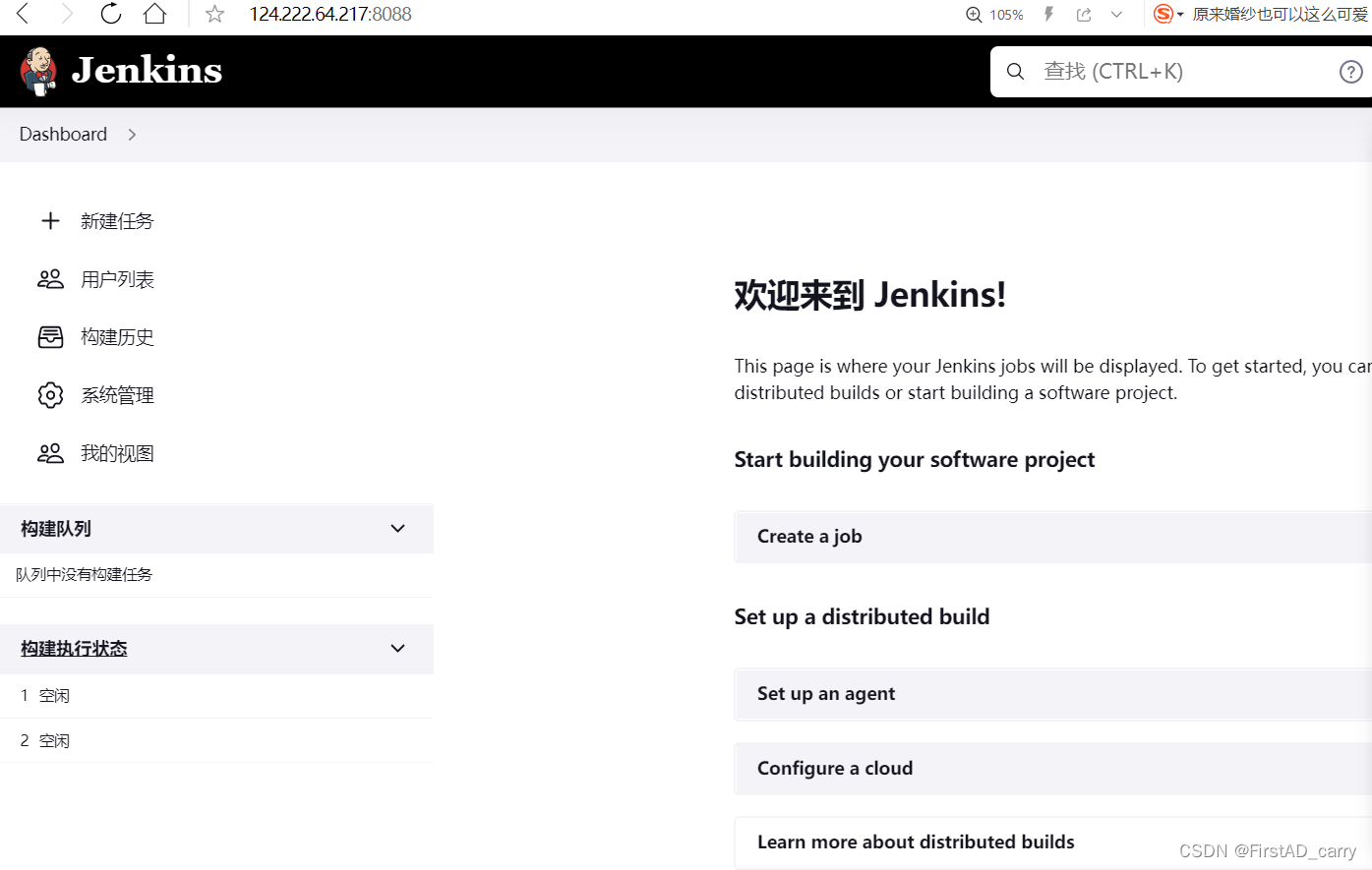Click the browser back arrow
Image resolution: width=1372 pixels, height=870 pixels.
coord(24,14)
